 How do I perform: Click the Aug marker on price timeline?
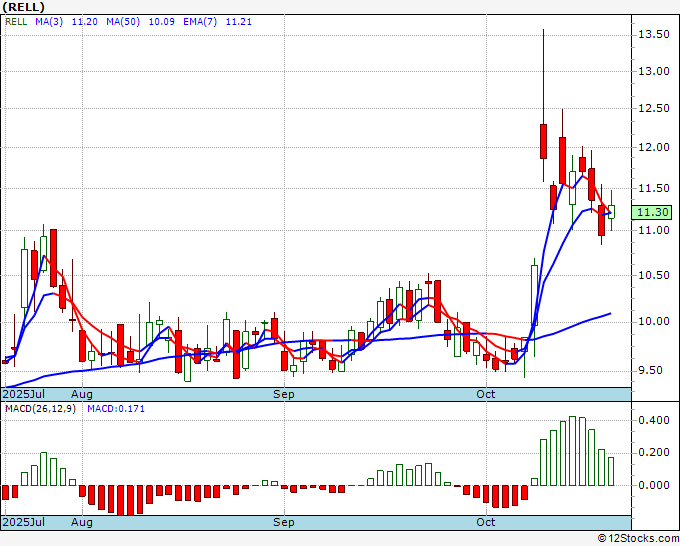pyautogui.click(x=82, y=394)
